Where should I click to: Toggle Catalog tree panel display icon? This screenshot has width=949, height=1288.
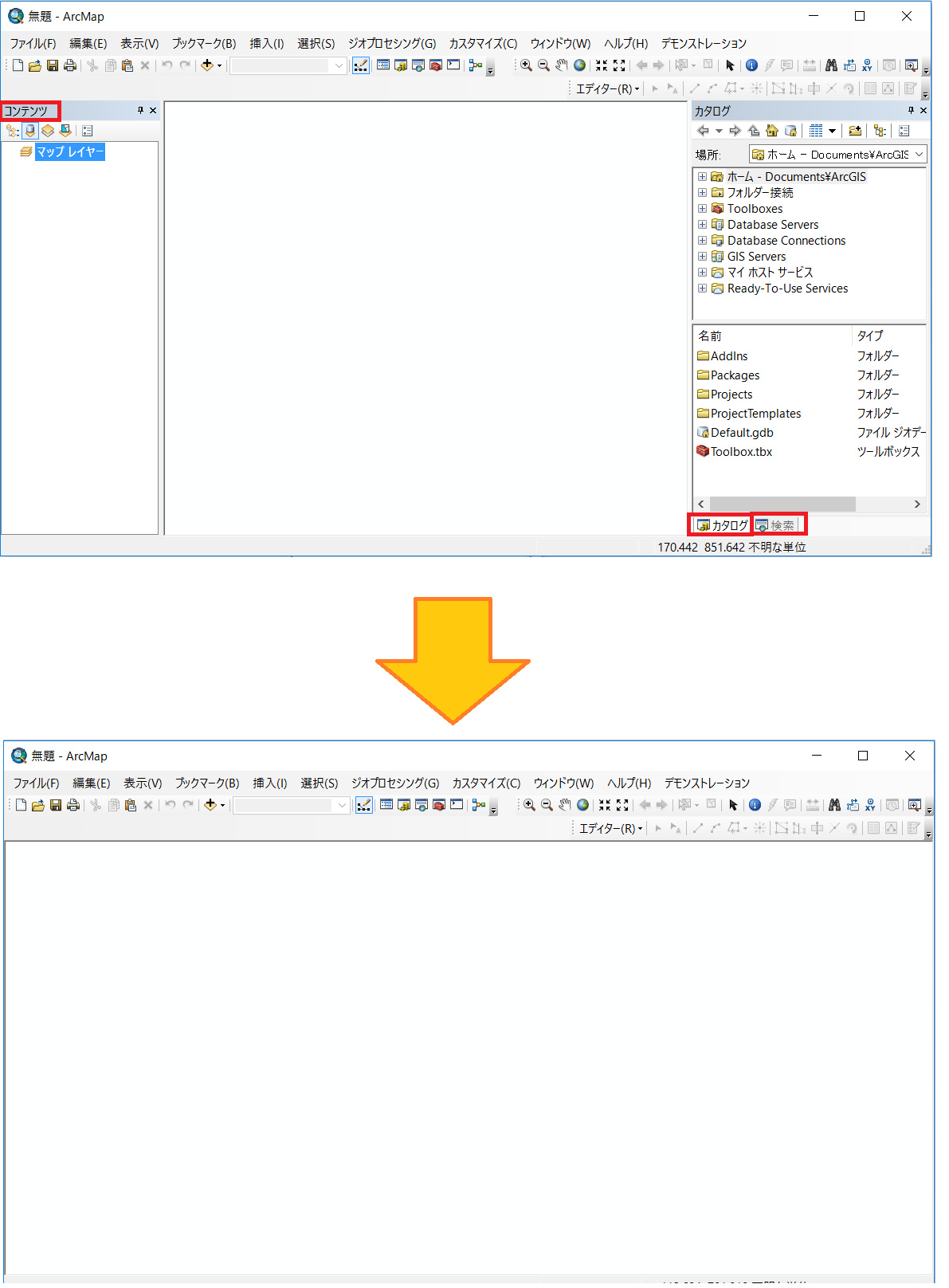[x=880, y=131]
